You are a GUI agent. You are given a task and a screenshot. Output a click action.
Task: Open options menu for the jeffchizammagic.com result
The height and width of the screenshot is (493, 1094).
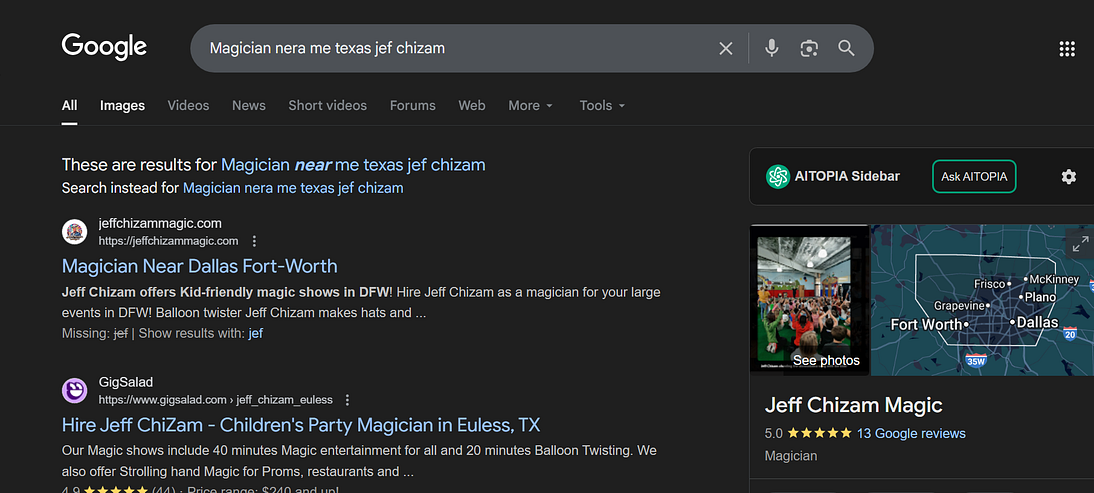coord(254,241)
